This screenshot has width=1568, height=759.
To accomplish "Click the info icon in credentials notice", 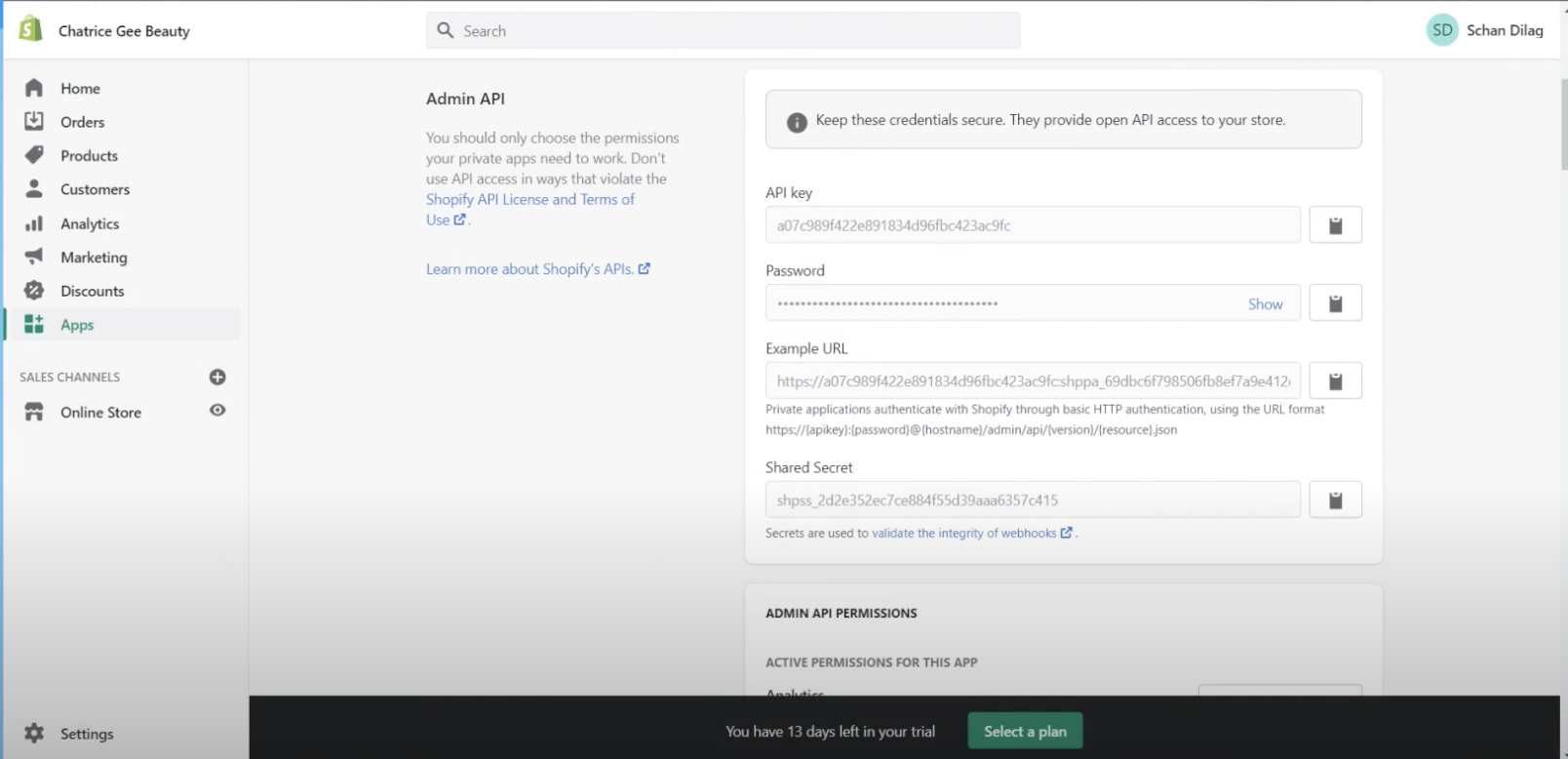I will [x=797, y=122].
